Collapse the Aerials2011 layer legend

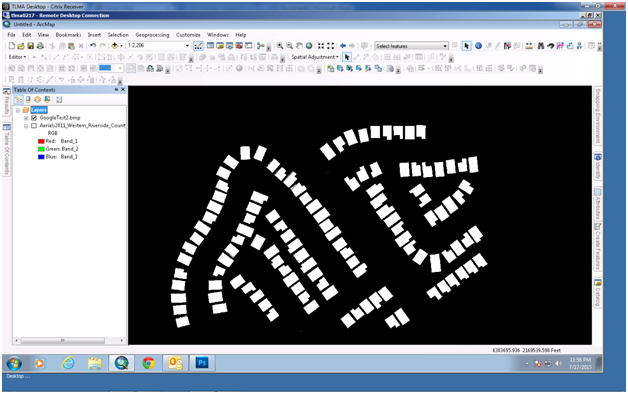[26, 126]
